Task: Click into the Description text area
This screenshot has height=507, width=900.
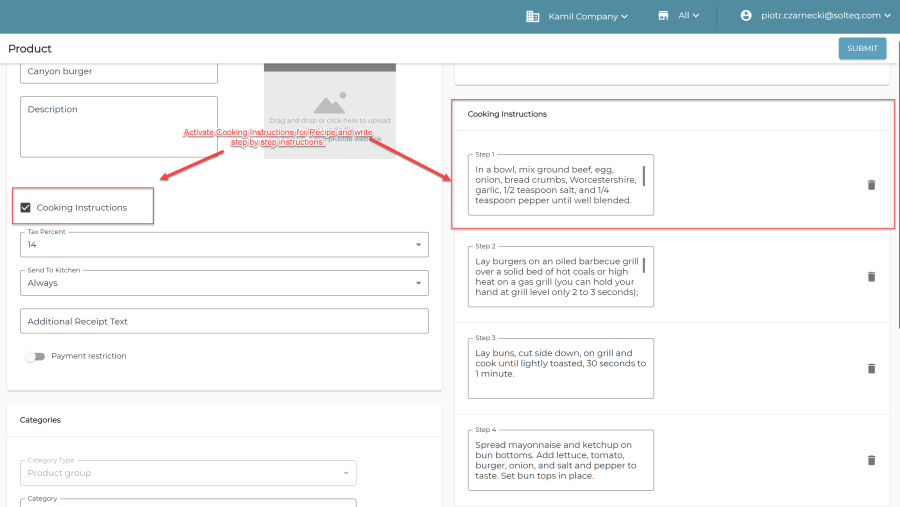Action: pyautogui.click(x=119, y=127)
